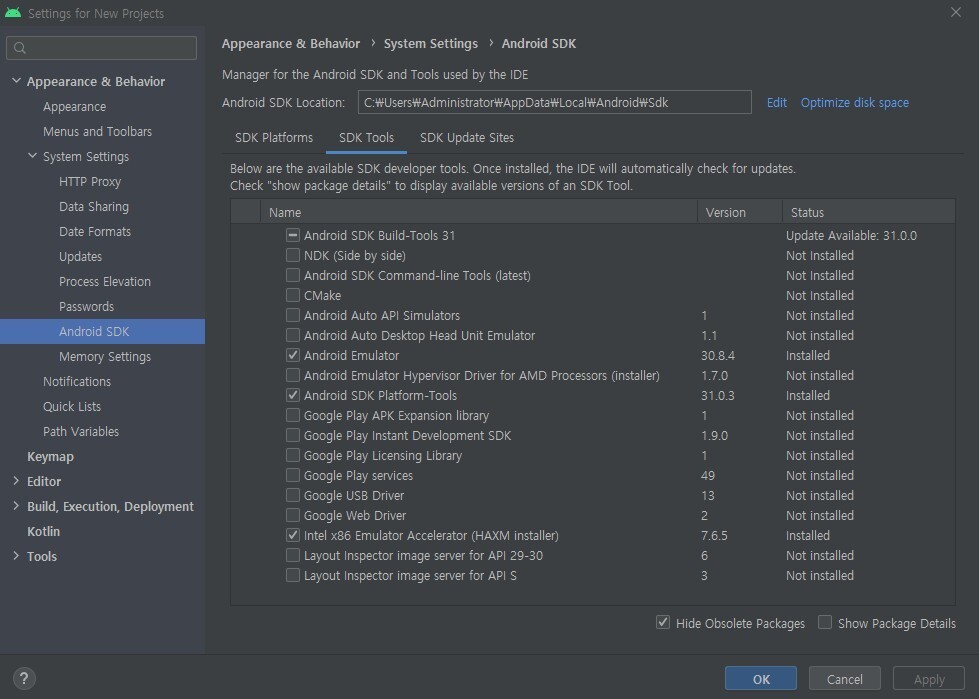Select Quick Lists settings
This screenshot has height=699, width=979.
[x=72, y=406]
